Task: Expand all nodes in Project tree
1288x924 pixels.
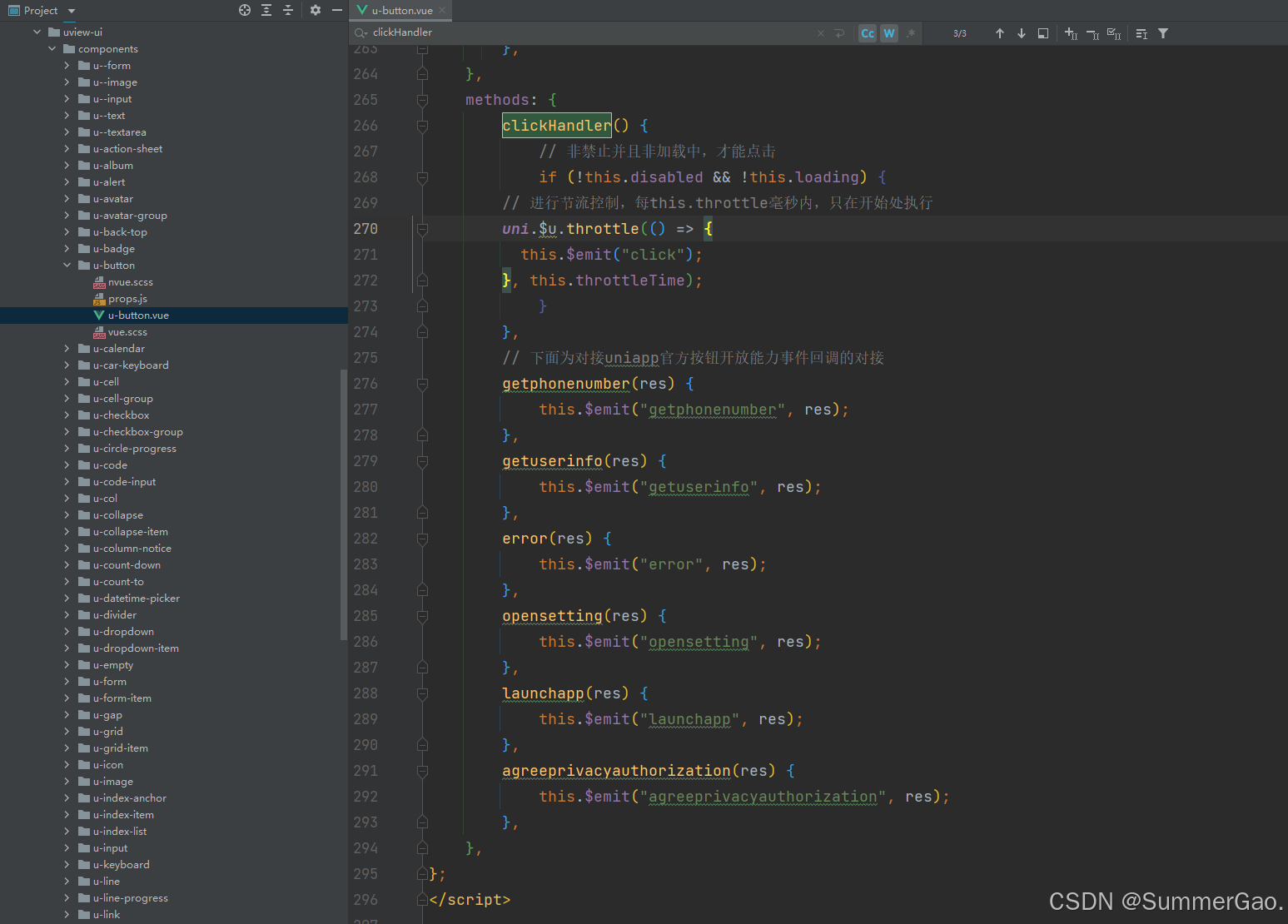Action: [x=266, y=10]
